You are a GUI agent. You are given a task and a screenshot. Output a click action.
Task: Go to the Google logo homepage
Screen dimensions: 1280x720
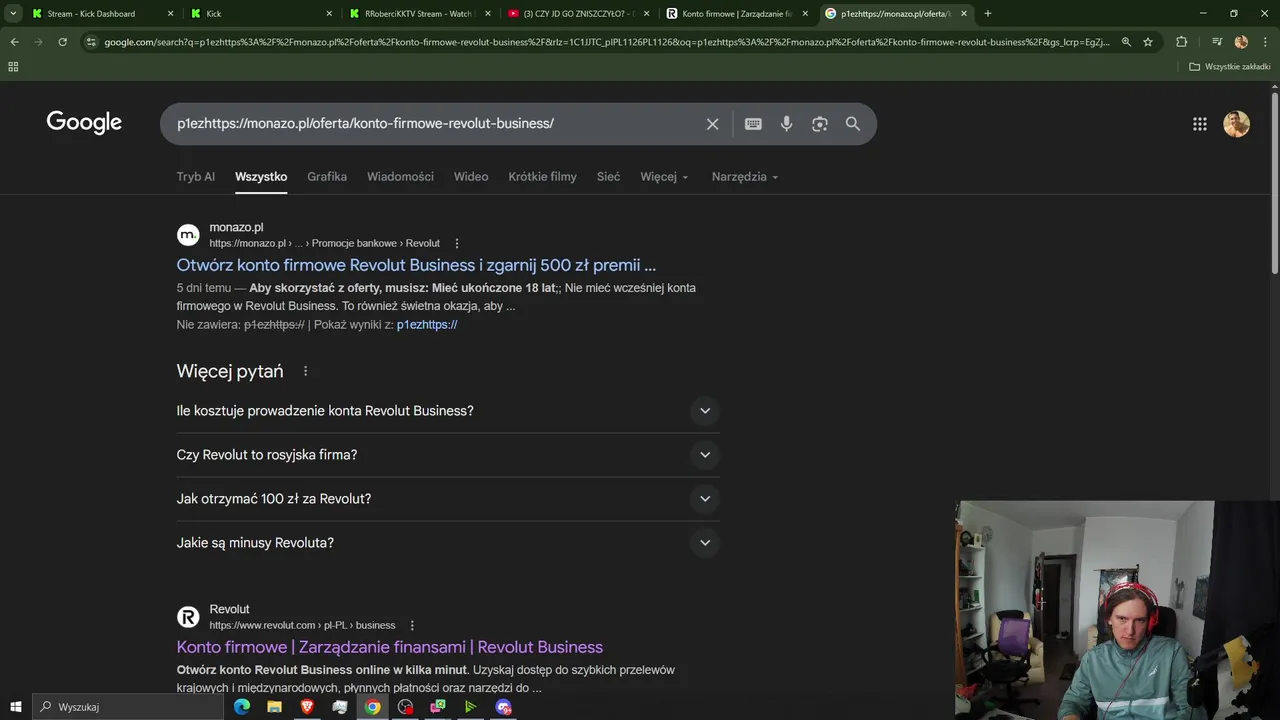[x=84, y=123]
